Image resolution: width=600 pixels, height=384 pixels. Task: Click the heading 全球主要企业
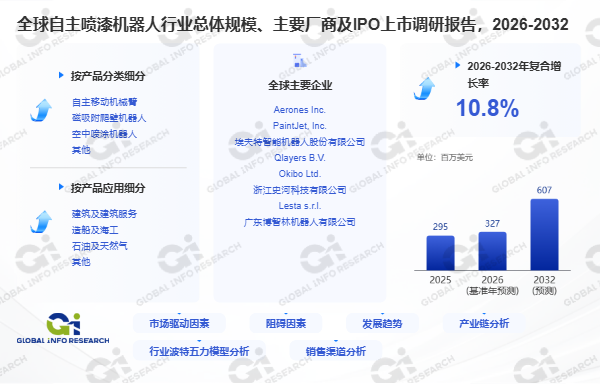click(x=300, y=85)
